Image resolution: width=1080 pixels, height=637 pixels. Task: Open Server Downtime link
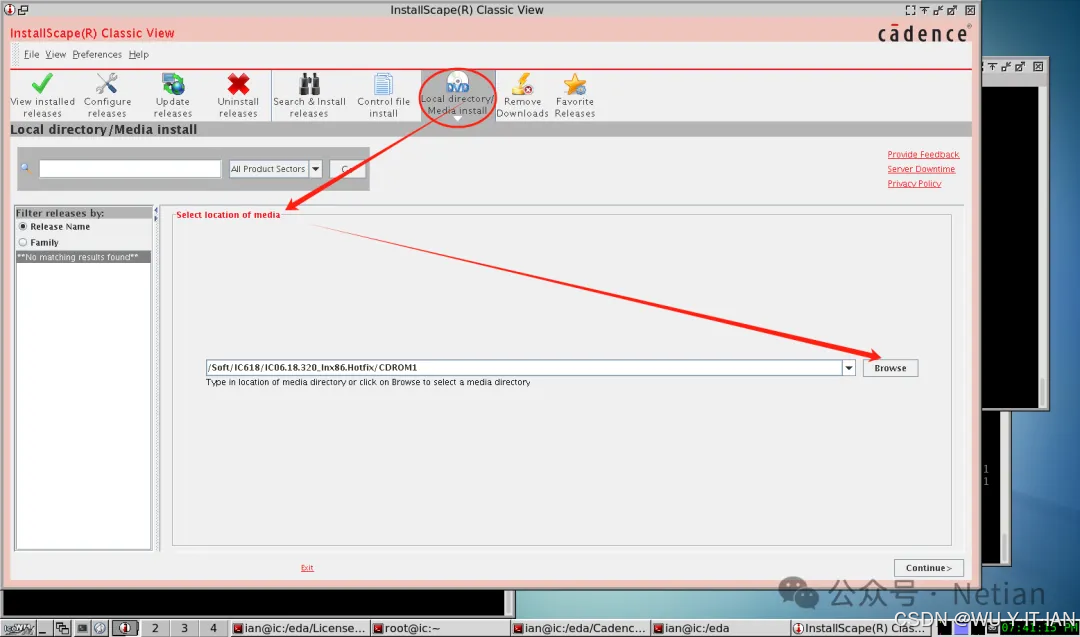921,169
